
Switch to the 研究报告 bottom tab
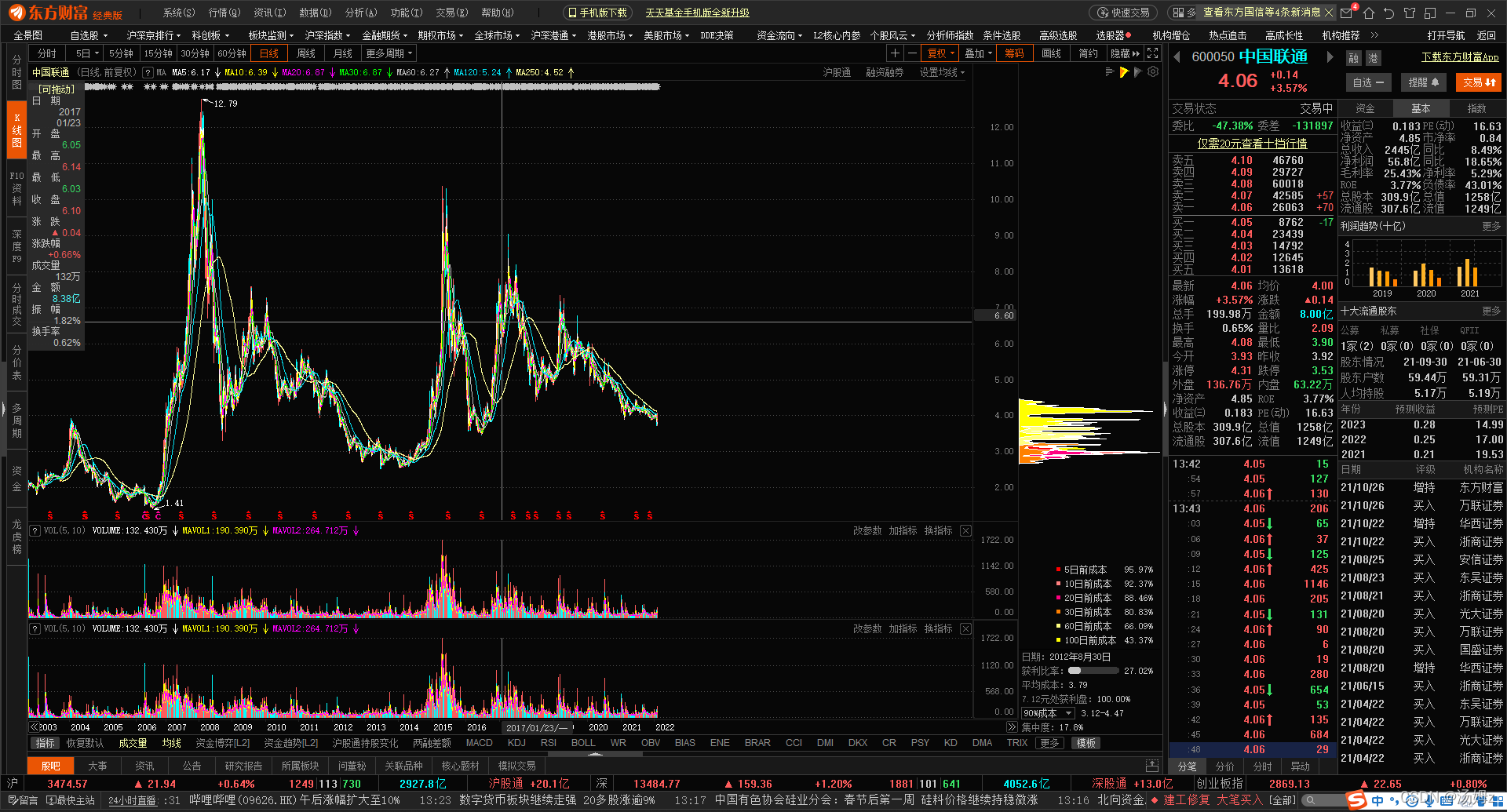coord(243,766)
